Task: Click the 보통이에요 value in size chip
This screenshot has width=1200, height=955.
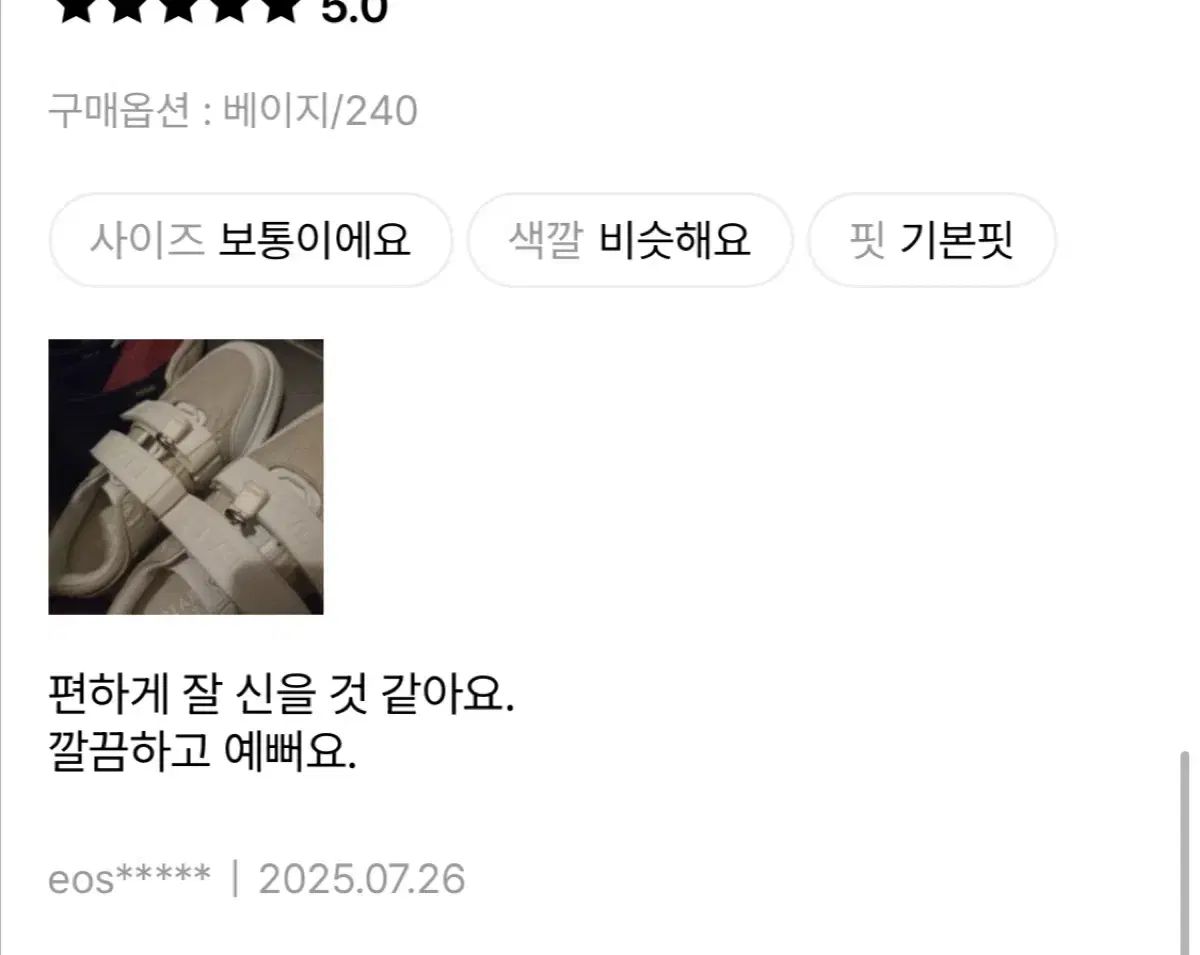Action: [x=314, y=240]
